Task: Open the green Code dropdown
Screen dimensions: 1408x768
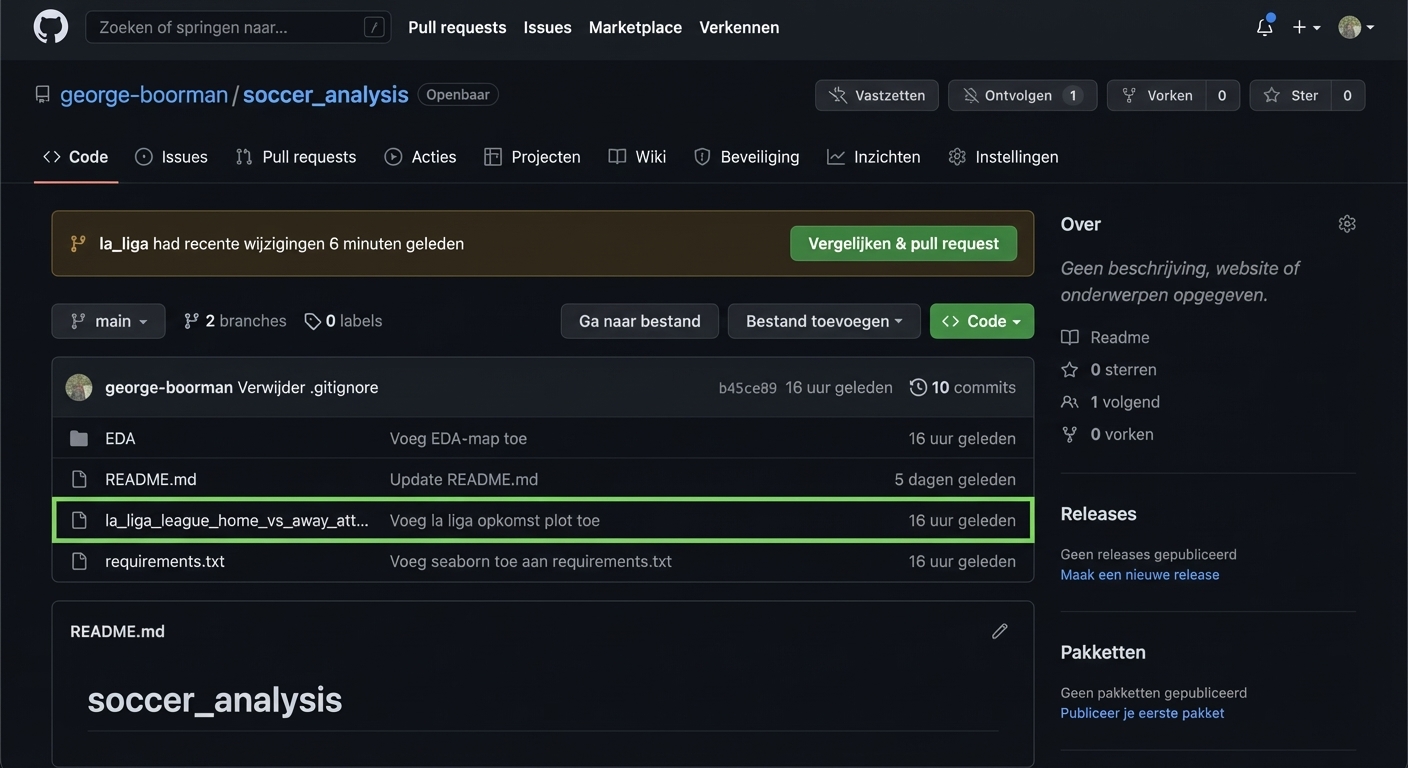Action: tap(981, 321)
